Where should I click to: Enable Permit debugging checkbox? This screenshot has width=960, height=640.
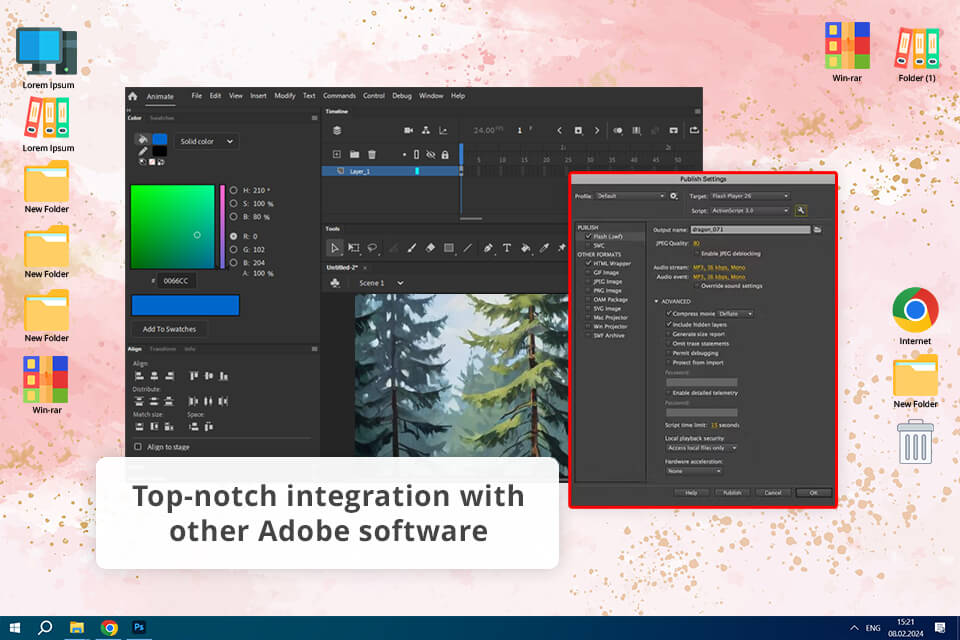tap(669, 353)
